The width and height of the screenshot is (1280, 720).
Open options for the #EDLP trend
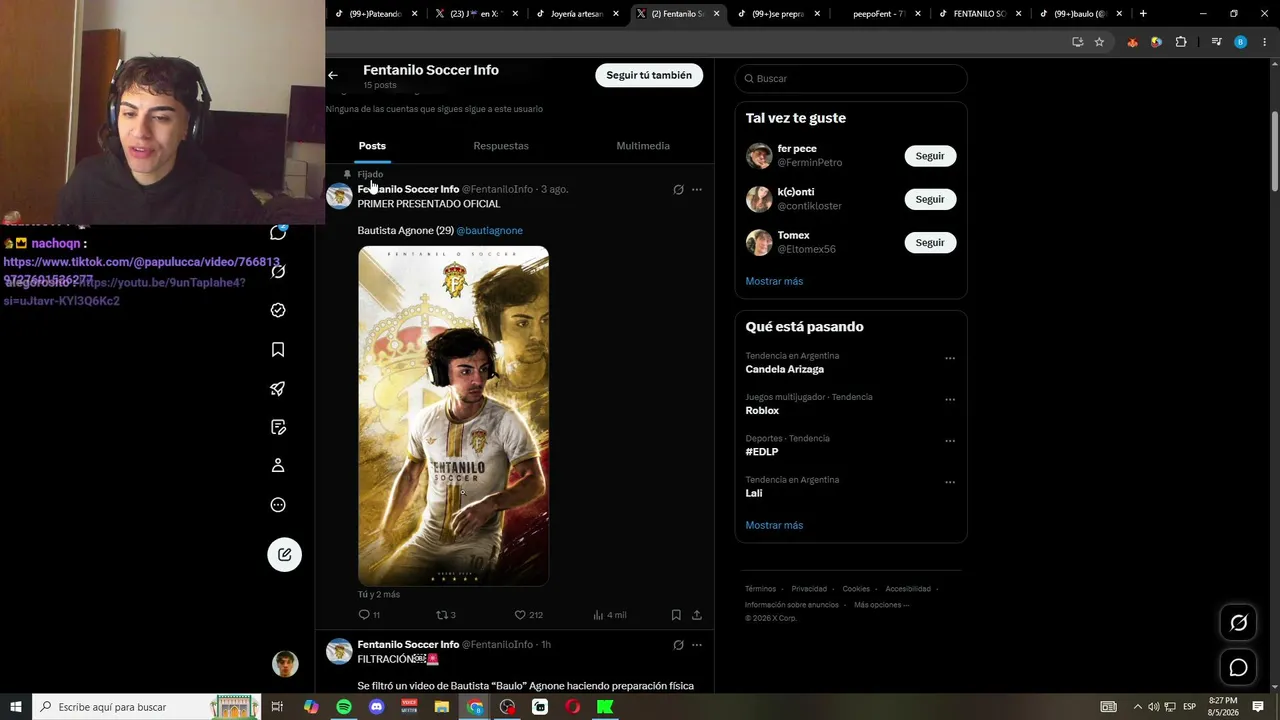950,441
